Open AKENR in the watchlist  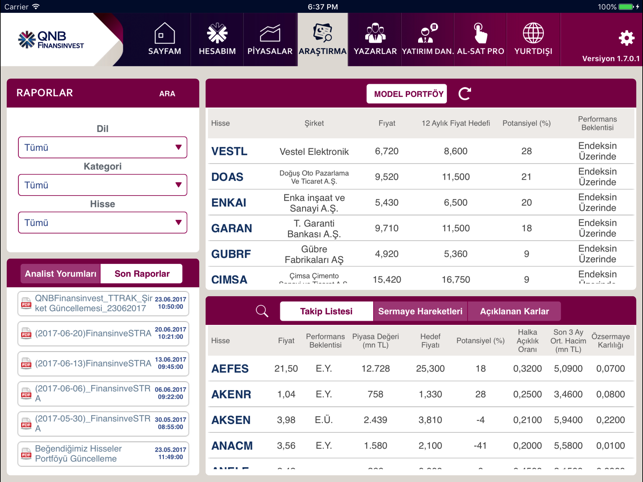421,394
